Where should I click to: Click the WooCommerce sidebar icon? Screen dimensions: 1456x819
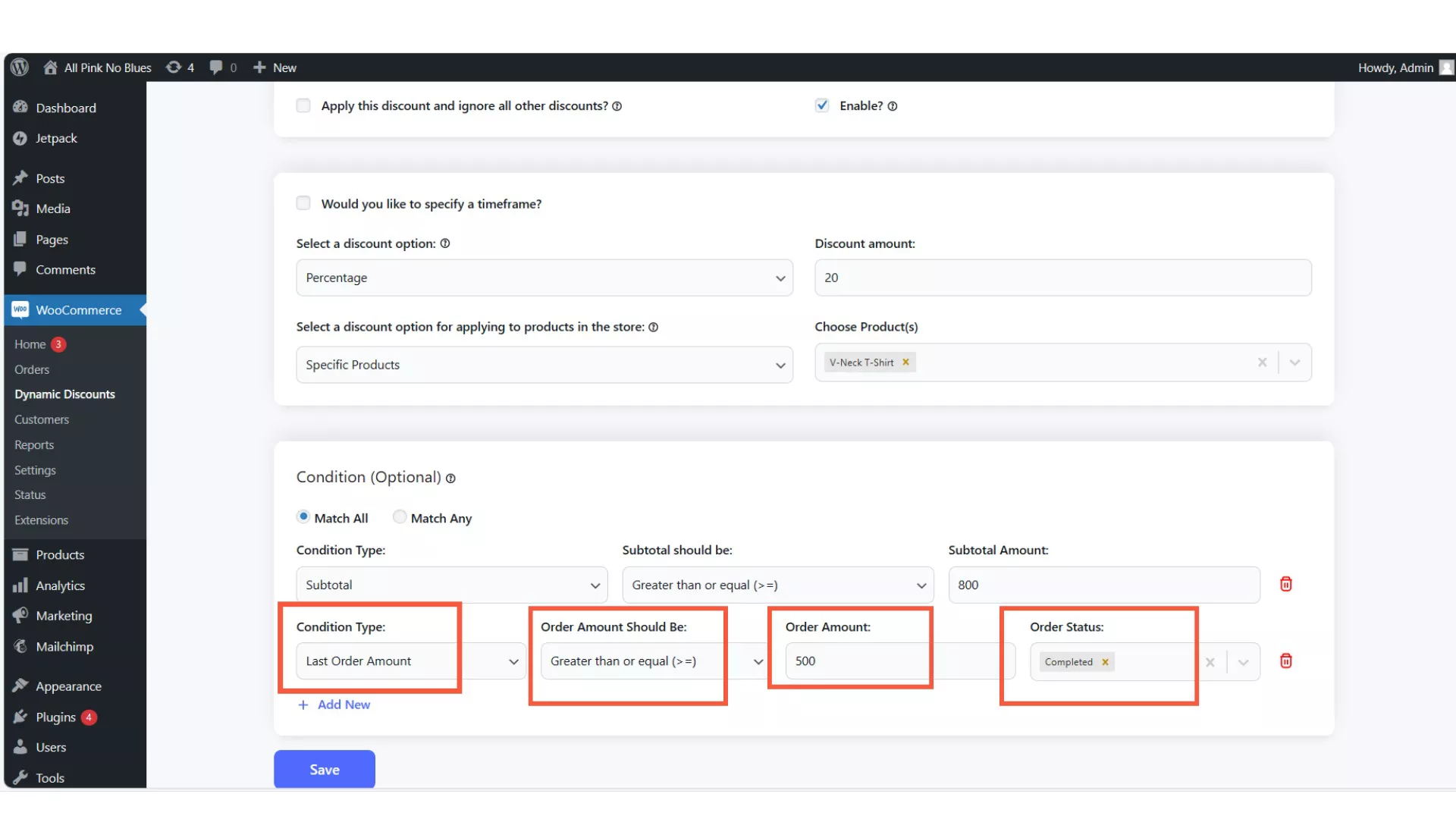pos(20,310)
